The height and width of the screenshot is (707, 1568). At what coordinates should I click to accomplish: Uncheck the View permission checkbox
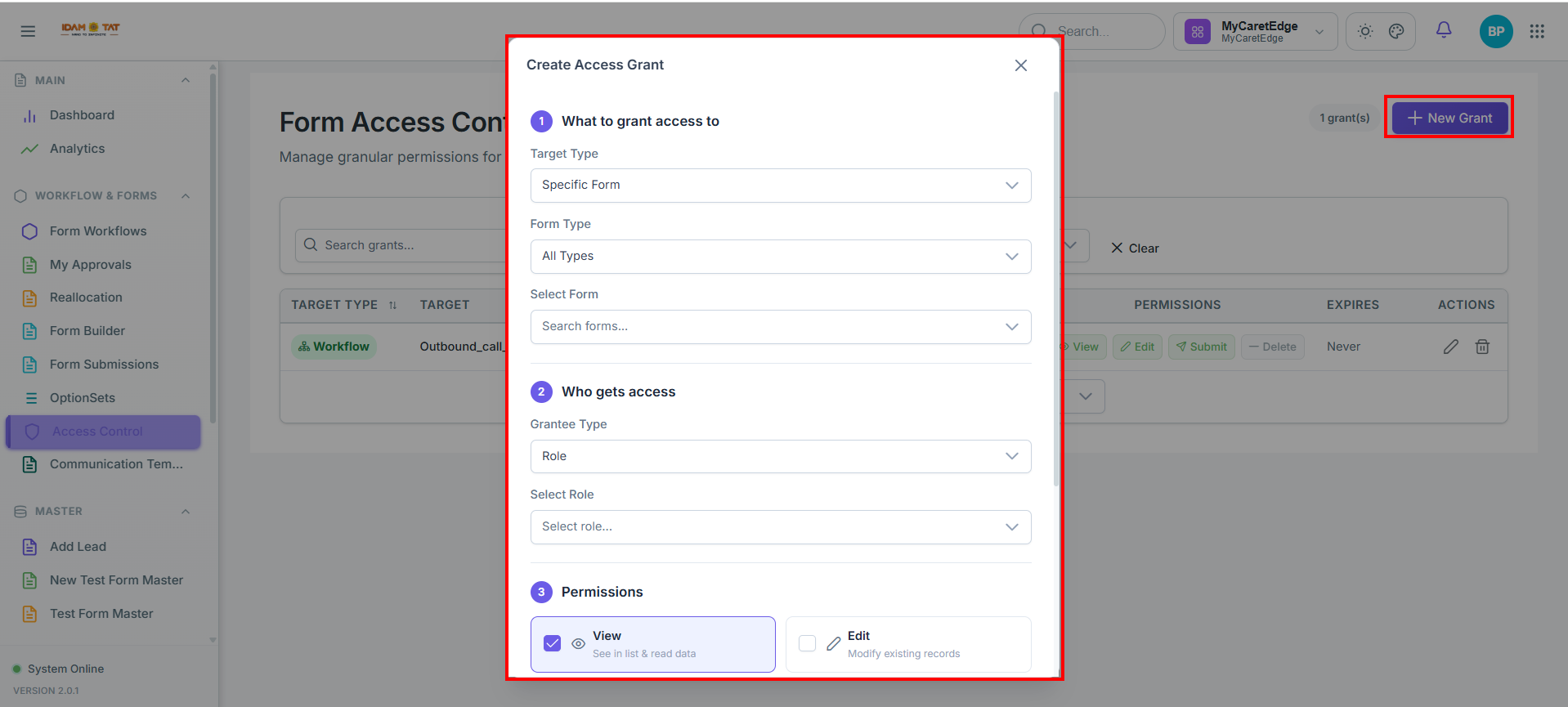[x=553, y=643]
